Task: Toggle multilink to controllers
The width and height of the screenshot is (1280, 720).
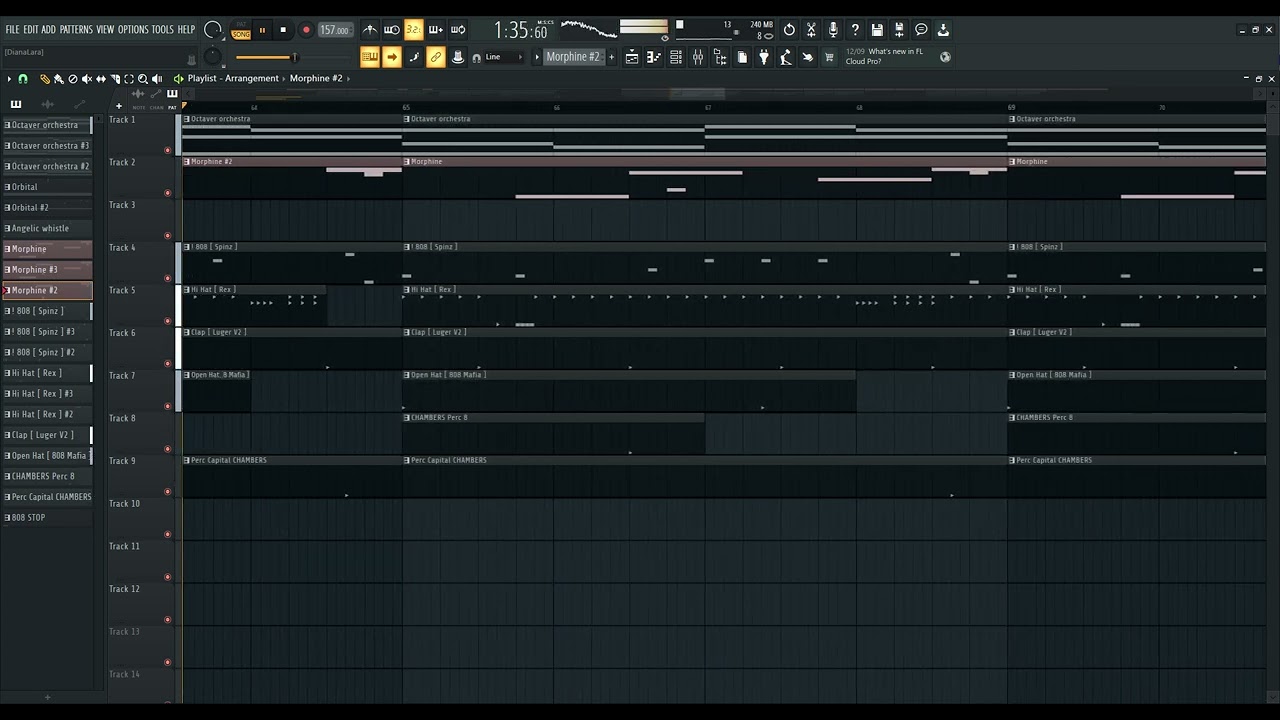Action: (458, 57)
